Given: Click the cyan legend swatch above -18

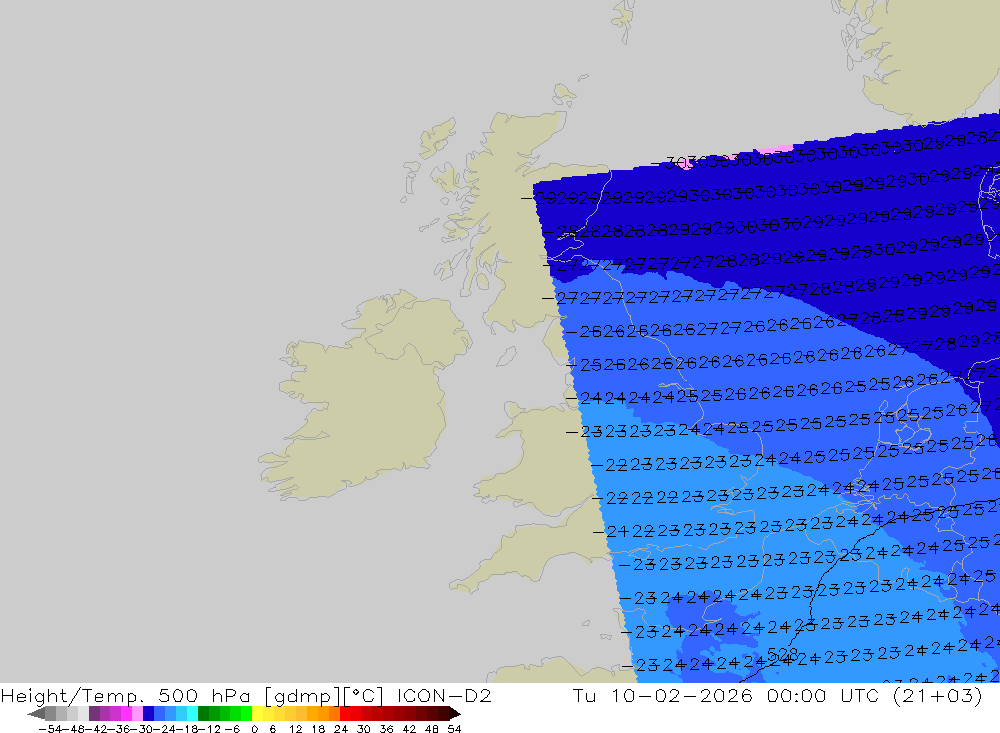Looking at the screenshot, I should (193, 713).
